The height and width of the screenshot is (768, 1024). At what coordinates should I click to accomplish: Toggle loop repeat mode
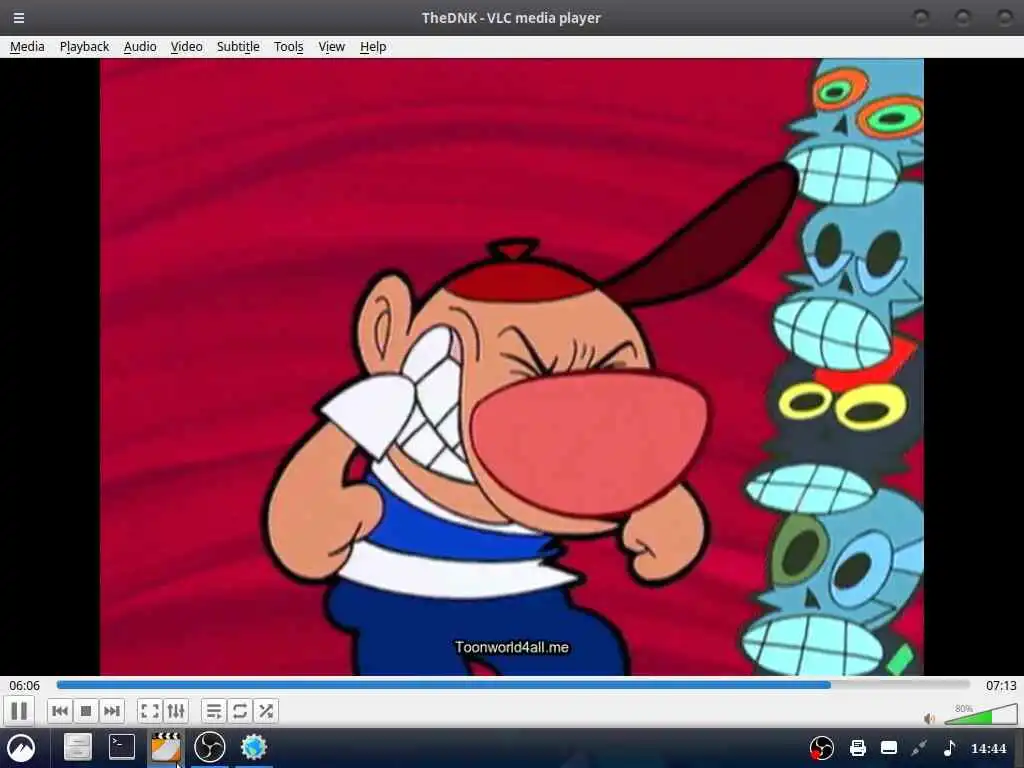pos(240,711)
